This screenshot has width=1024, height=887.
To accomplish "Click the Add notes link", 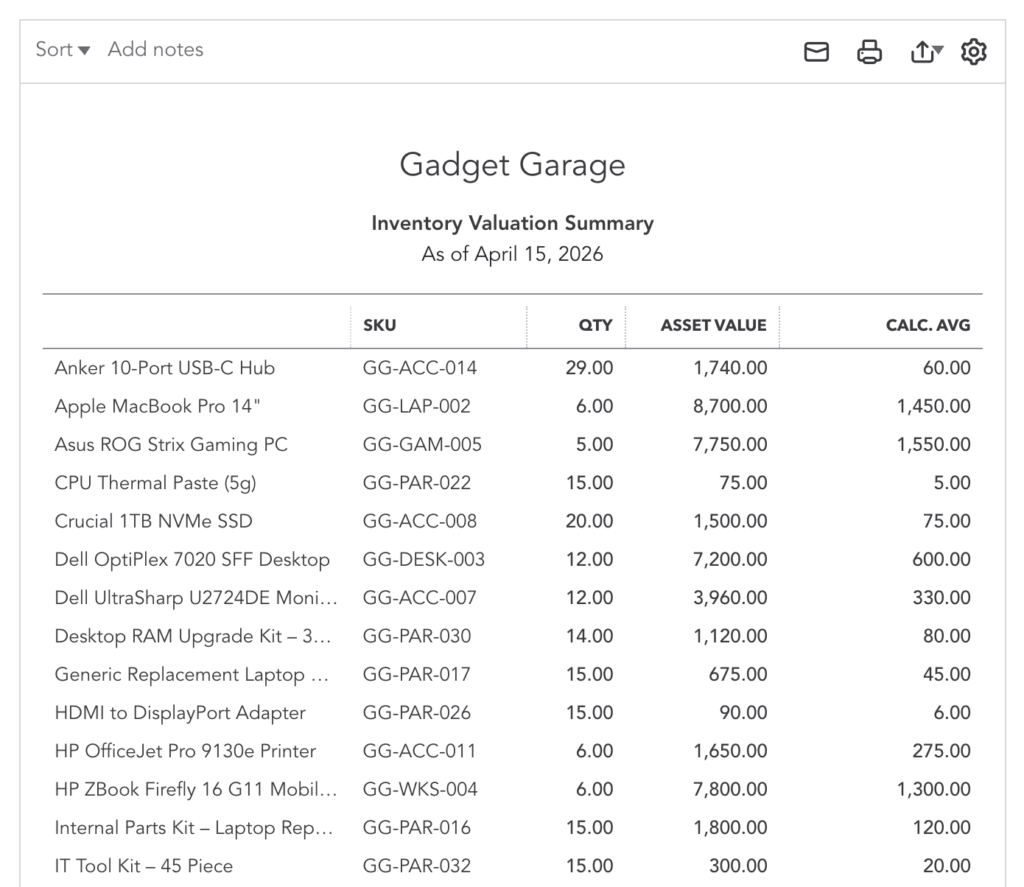I will click(155, 50).
